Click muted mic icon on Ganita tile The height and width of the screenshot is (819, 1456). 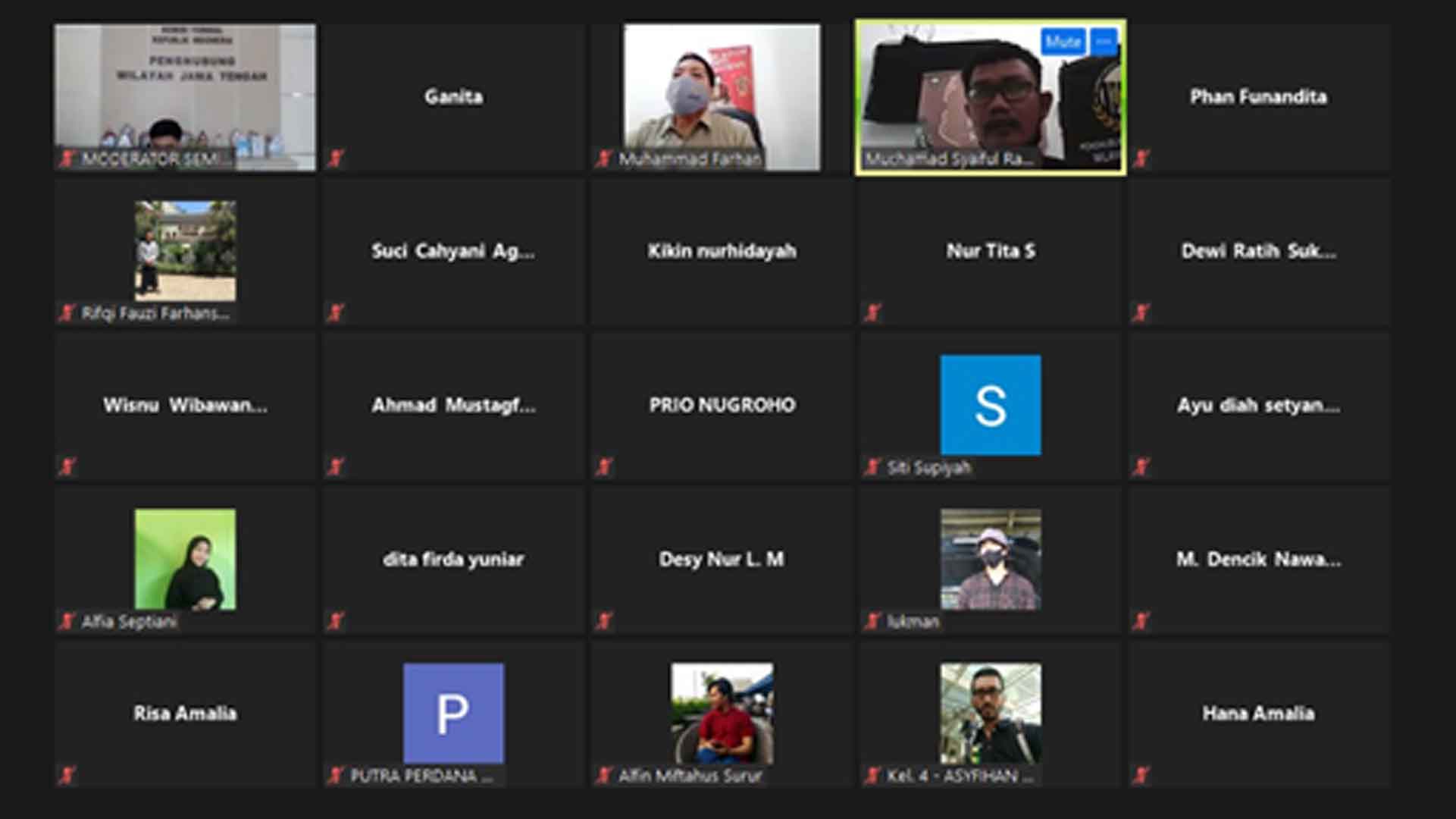(x=336, y=158)
